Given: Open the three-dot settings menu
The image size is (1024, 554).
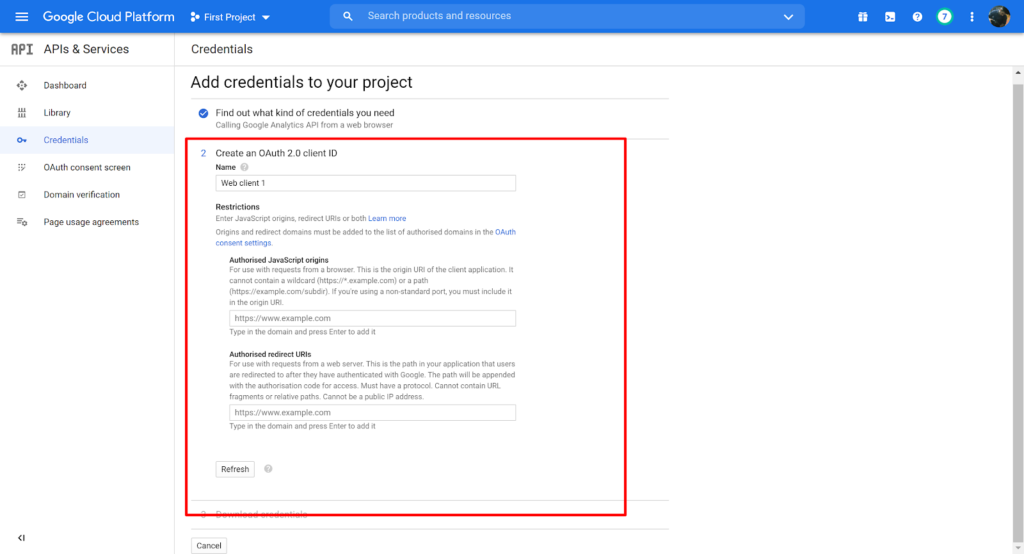Looking at the screenshot, I should (972, 17).
